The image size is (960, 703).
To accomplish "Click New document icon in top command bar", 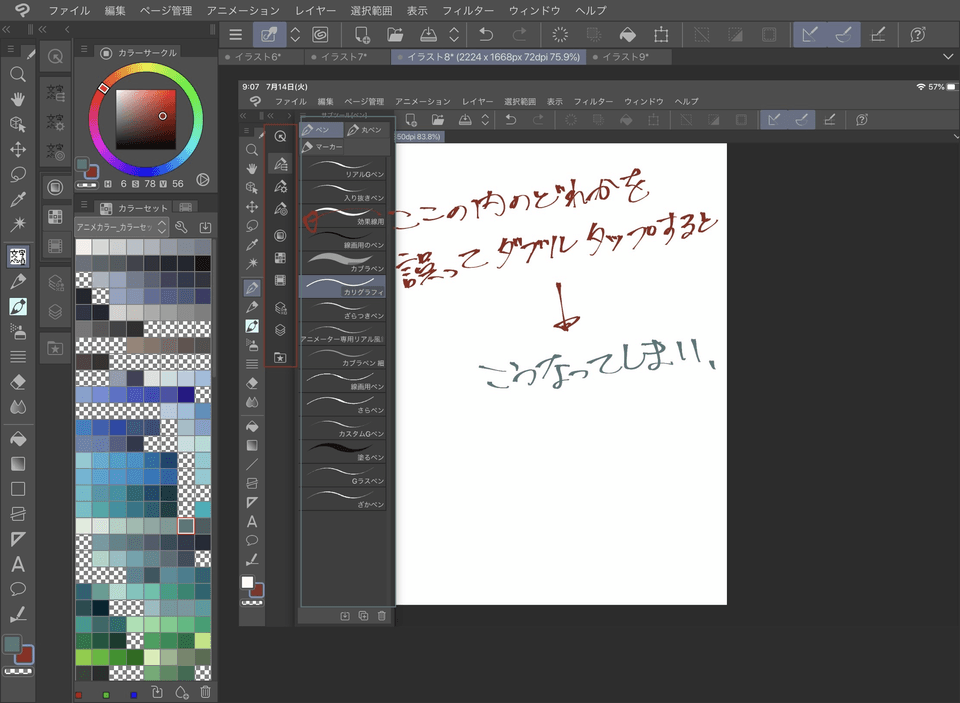I will pos(362,35).
